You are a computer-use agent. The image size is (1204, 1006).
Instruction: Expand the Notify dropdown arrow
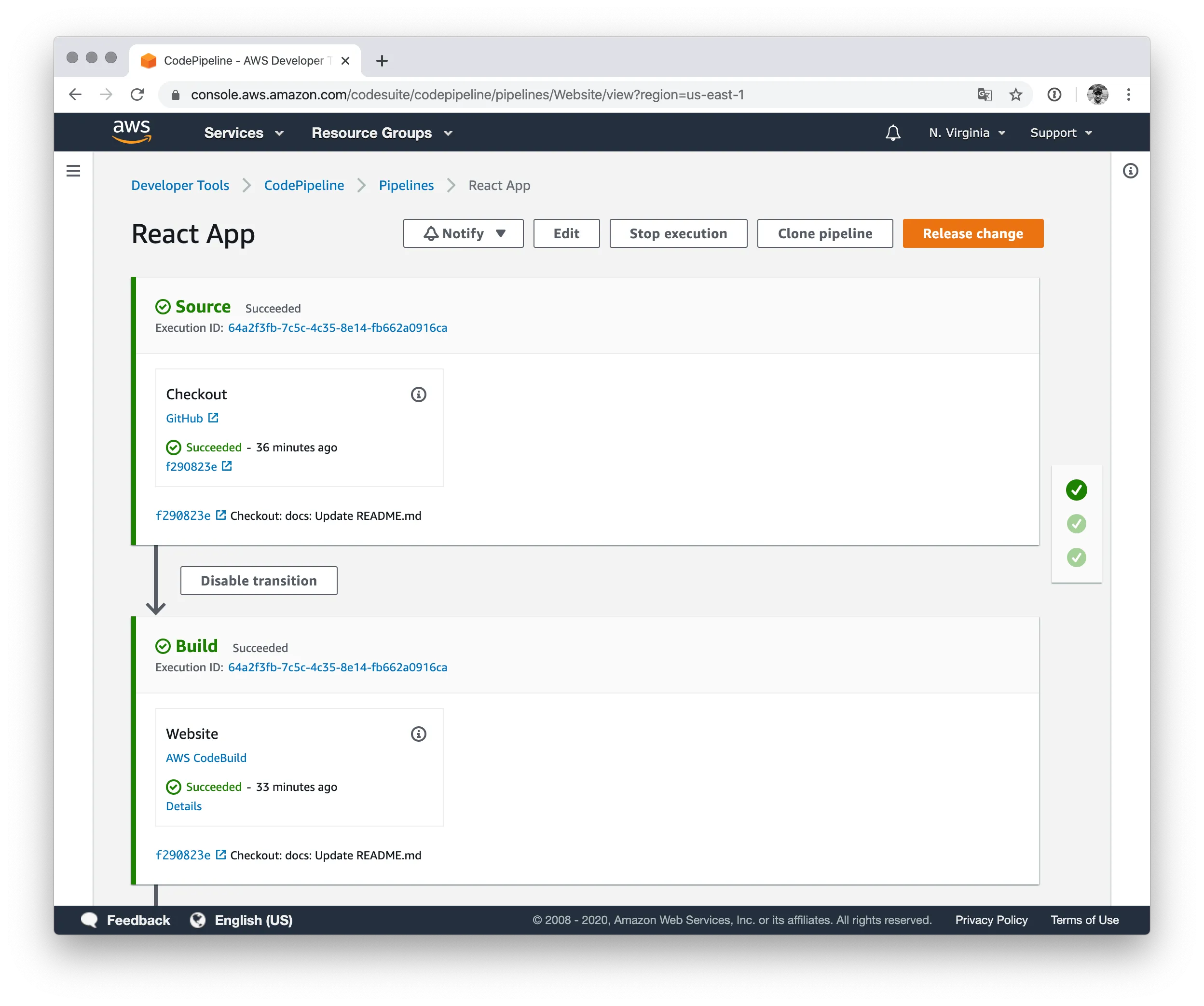click(501, 233)
